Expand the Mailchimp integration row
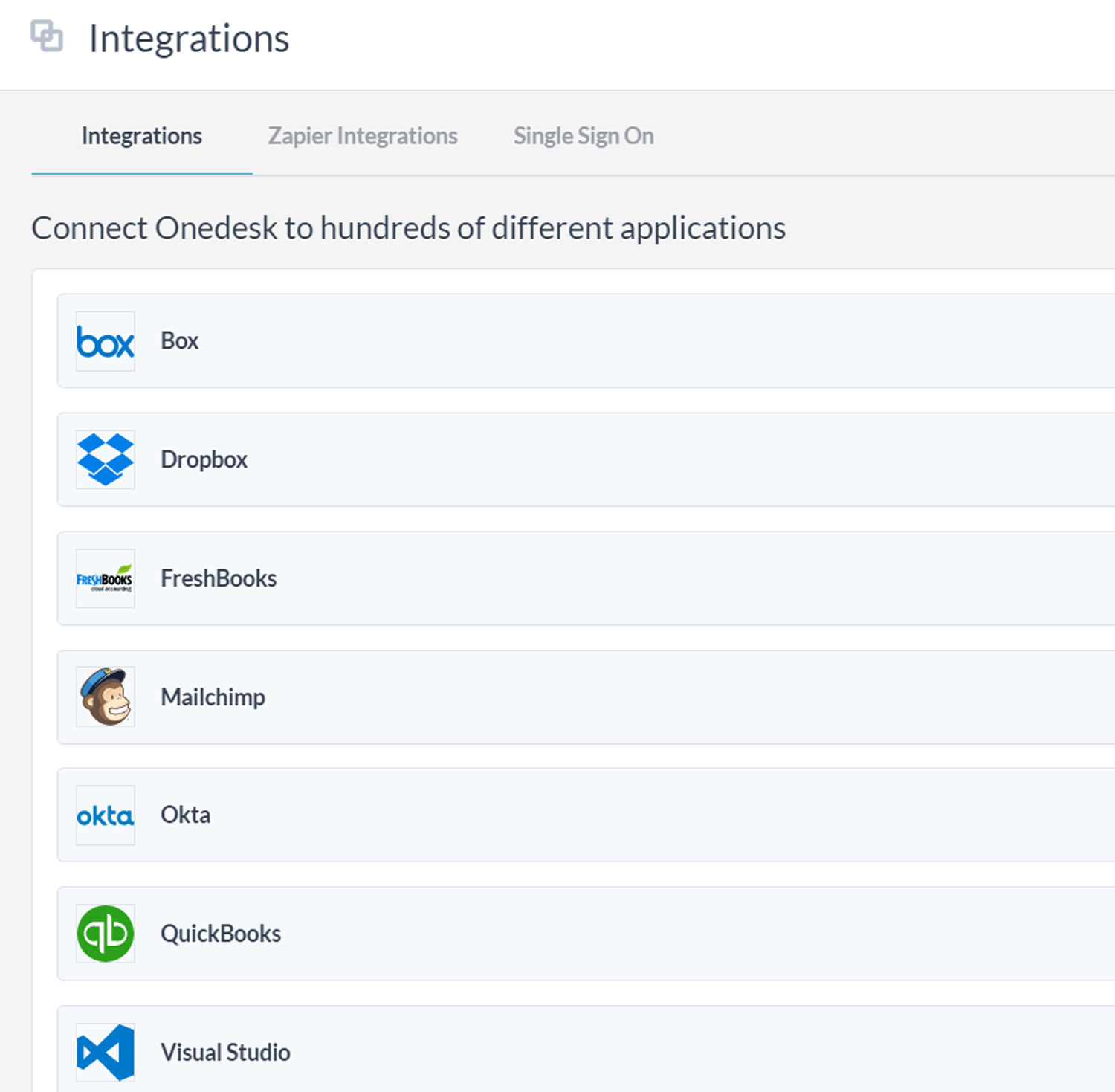This screenshot has width=1115, height=1092. pyautogui.click(x=586, y=697)
